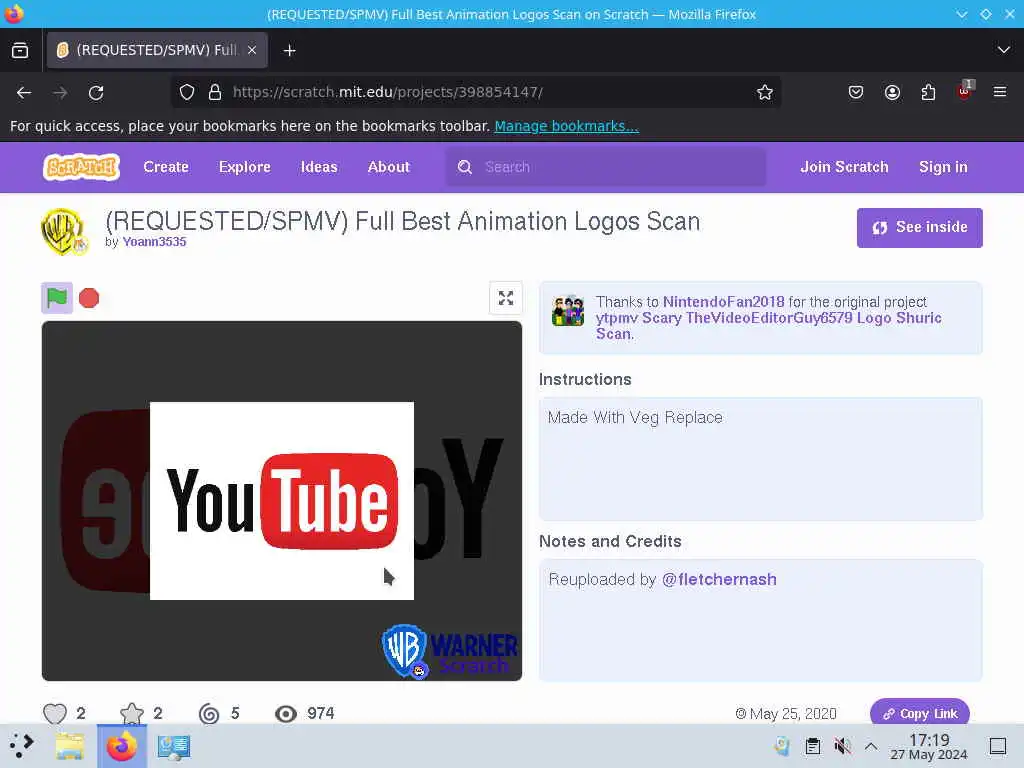Open the NintendoFan2018 profile link

click(724, 302)
